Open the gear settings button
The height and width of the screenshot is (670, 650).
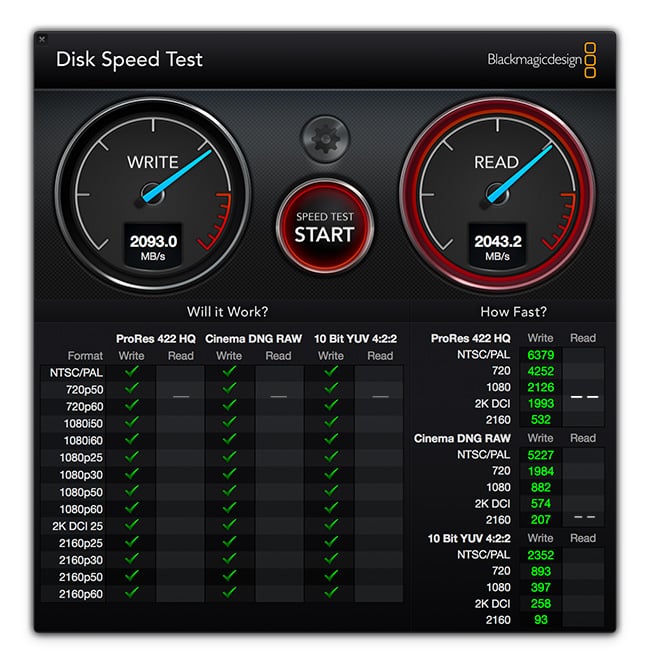click(x=325, y=138)
